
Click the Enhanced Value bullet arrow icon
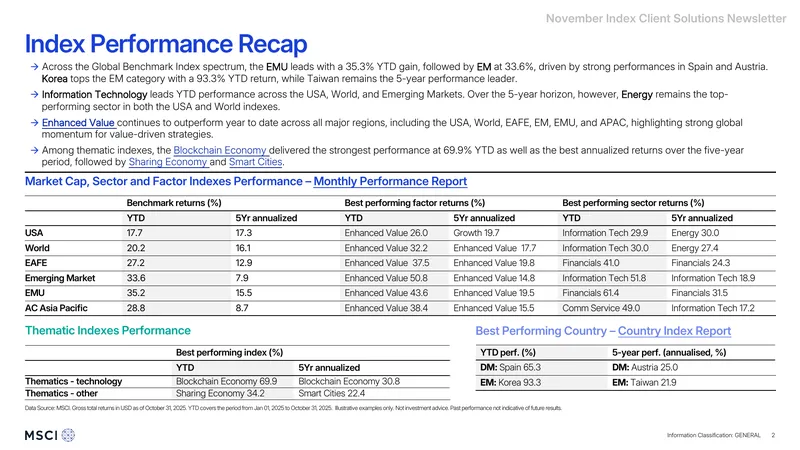click(x=34, y=123)
